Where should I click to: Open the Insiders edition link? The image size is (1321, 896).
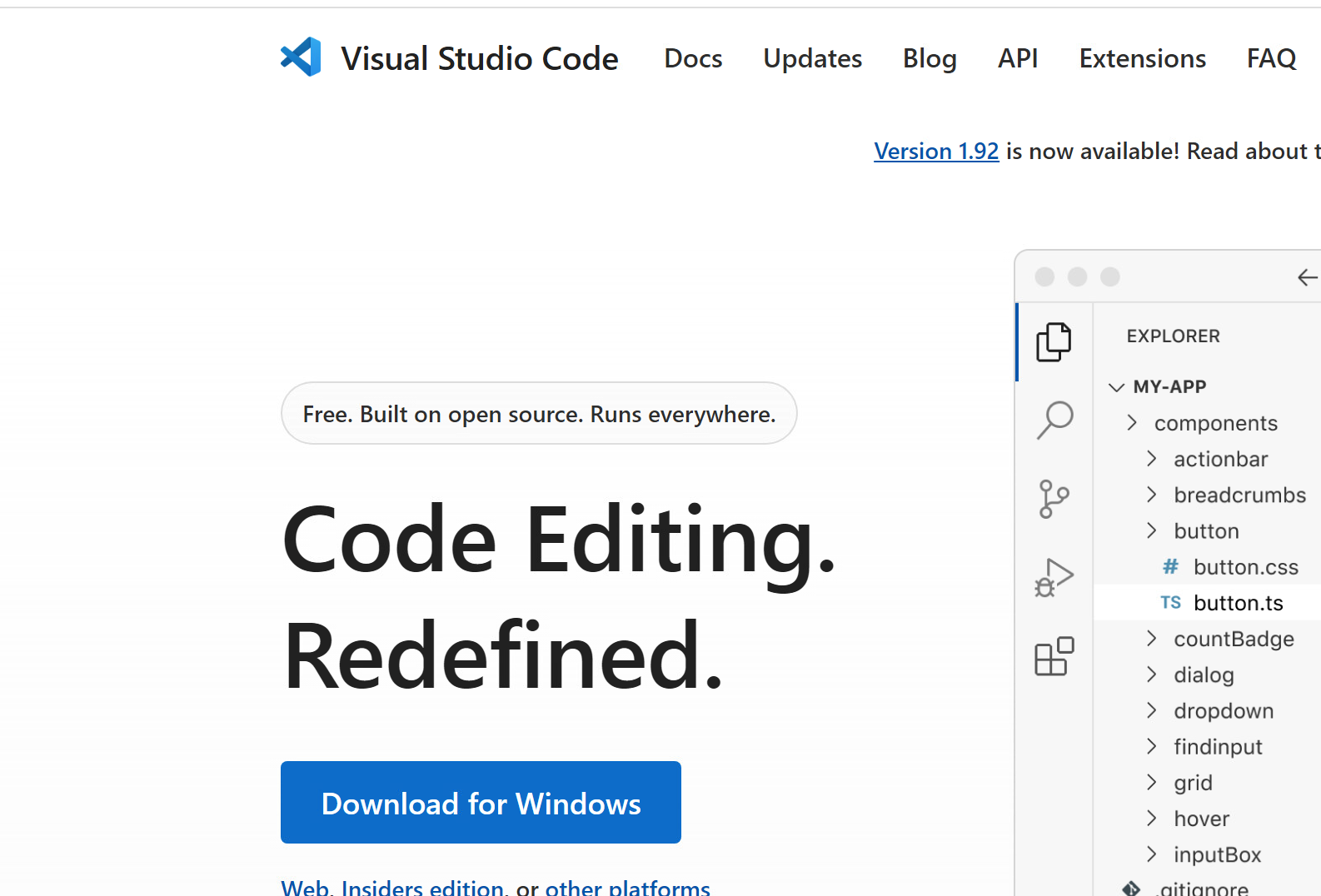(421, 888)
